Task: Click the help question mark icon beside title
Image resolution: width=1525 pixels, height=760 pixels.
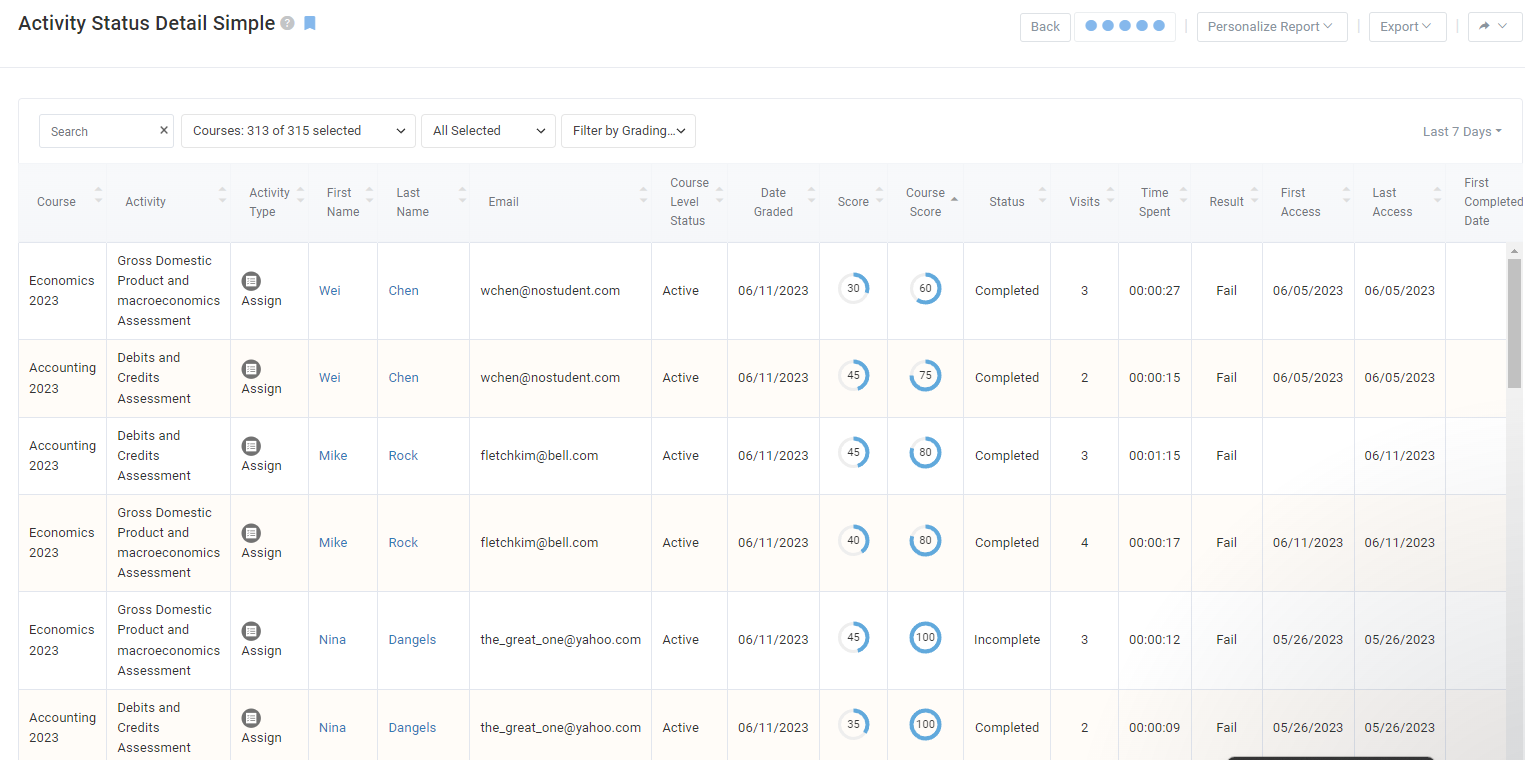Action: 288,24
